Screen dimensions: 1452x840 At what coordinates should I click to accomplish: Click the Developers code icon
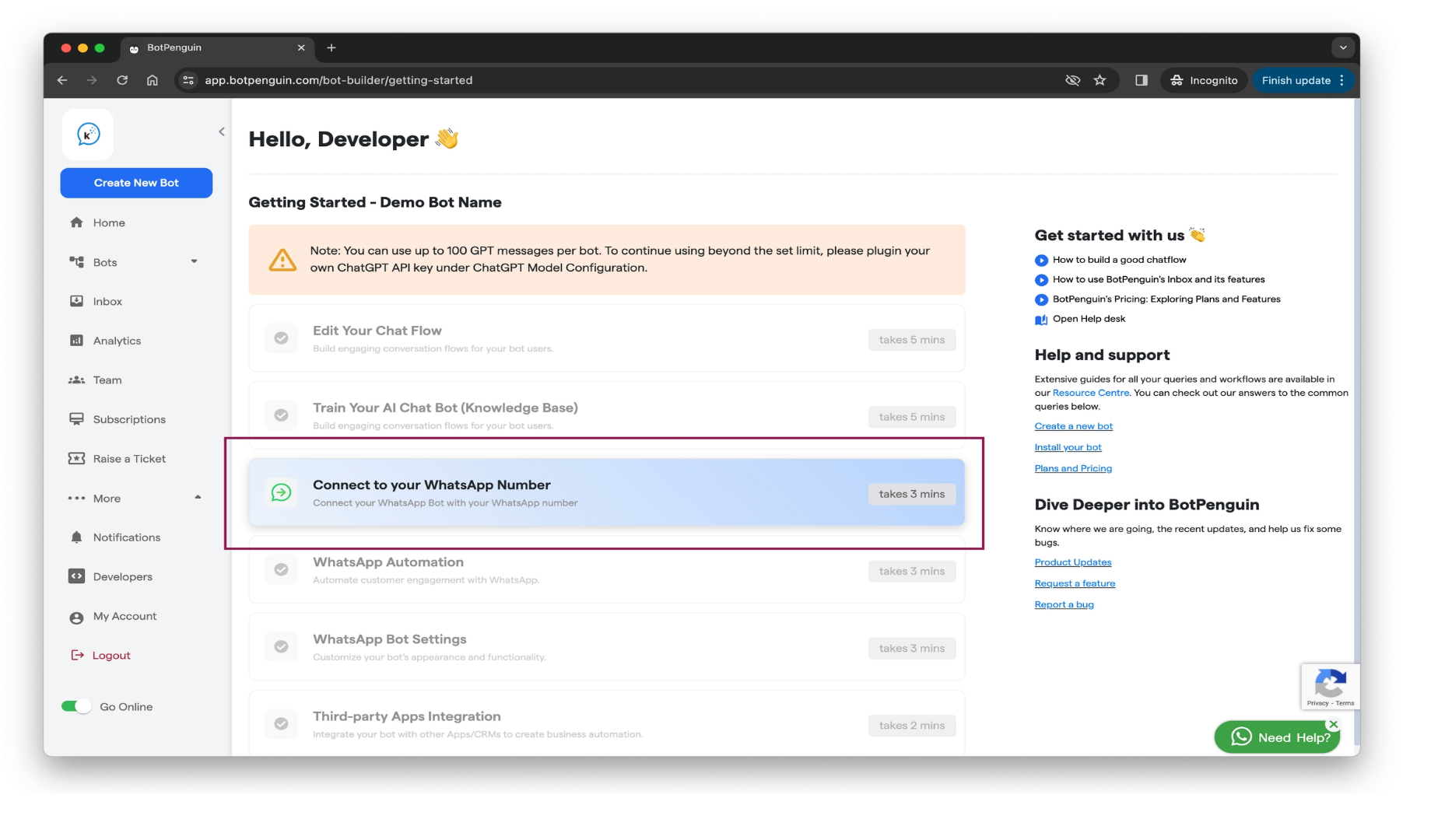click(x=76, y=576)
